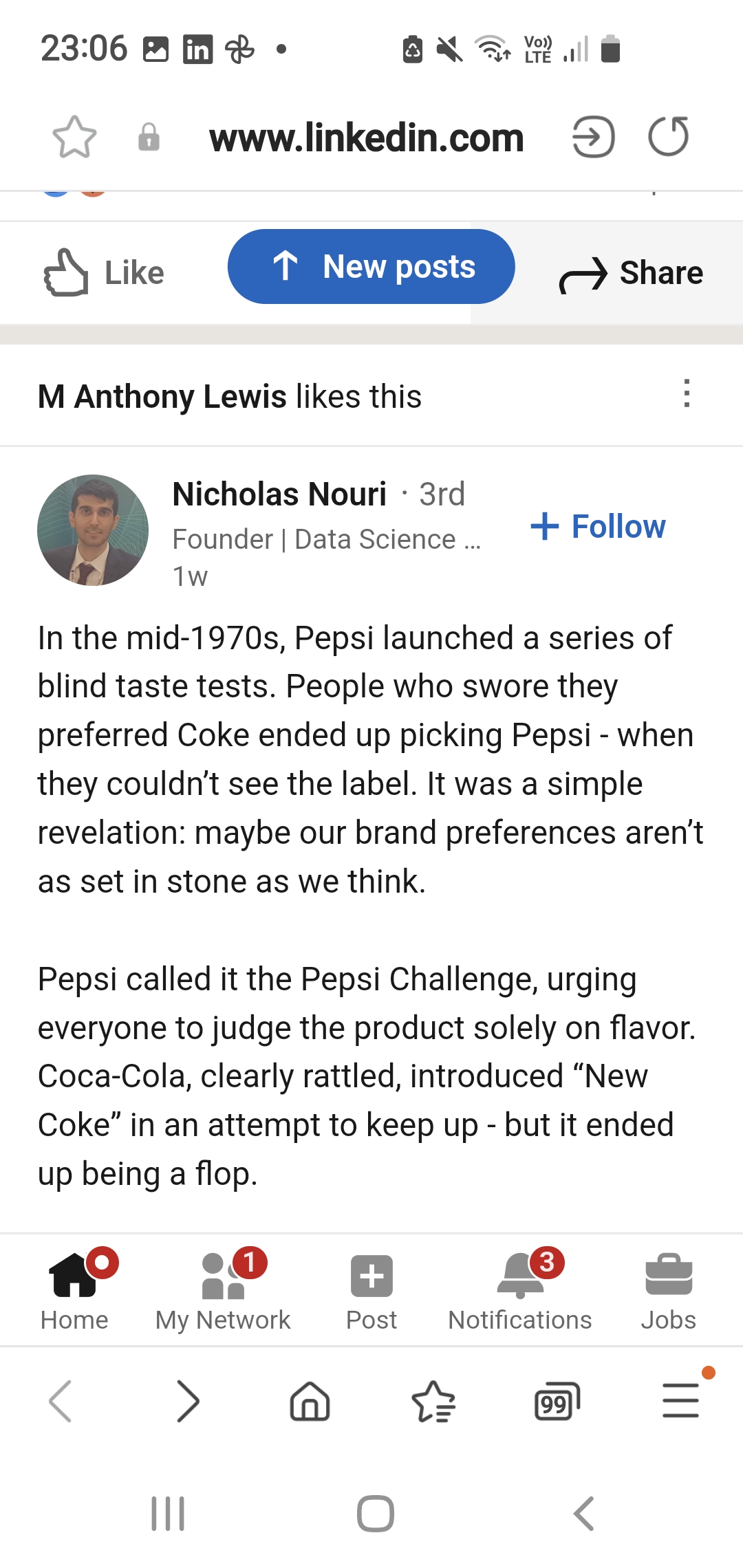Tap Nicholas Nouri's profile photo
This screenshot has width=743, height=1568.
(x=93, y=530)
